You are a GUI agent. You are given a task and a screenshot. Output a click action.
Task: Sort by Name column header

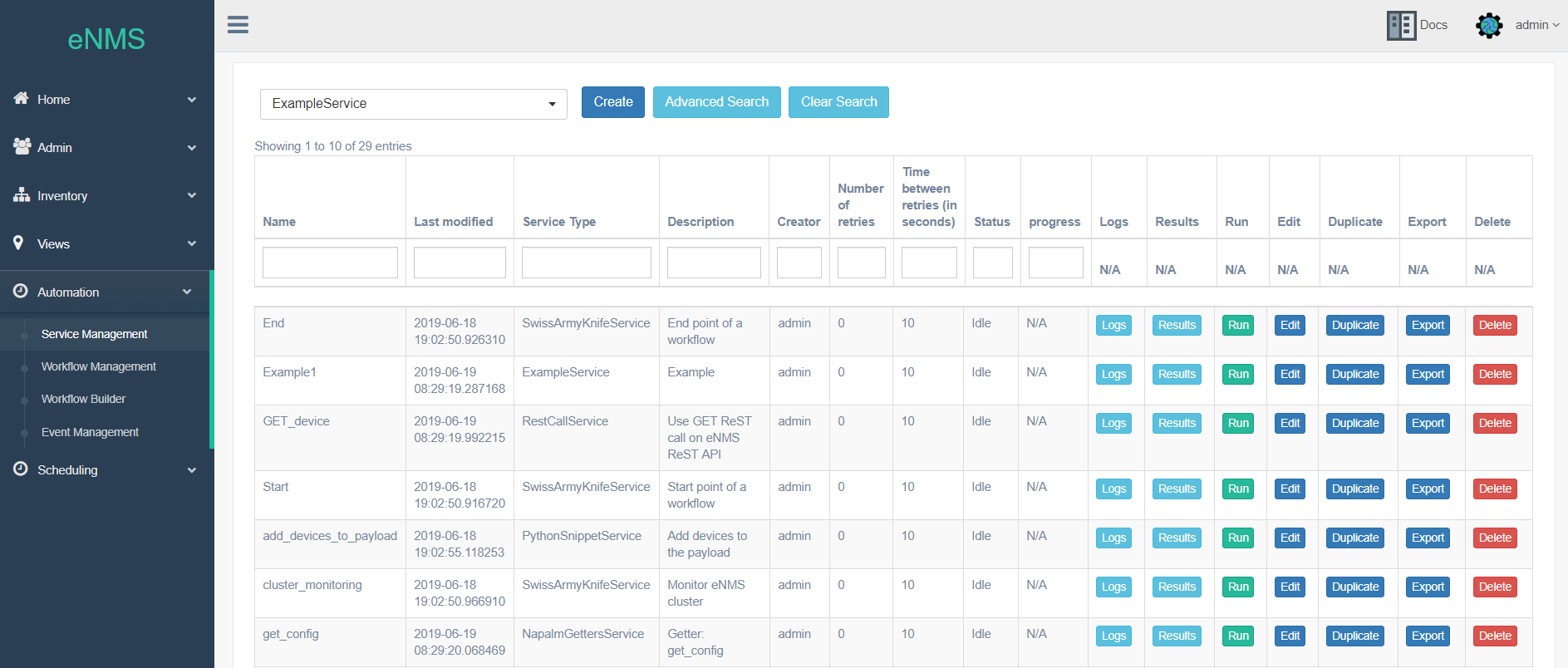pyautogui.click(x=279, y=222)
